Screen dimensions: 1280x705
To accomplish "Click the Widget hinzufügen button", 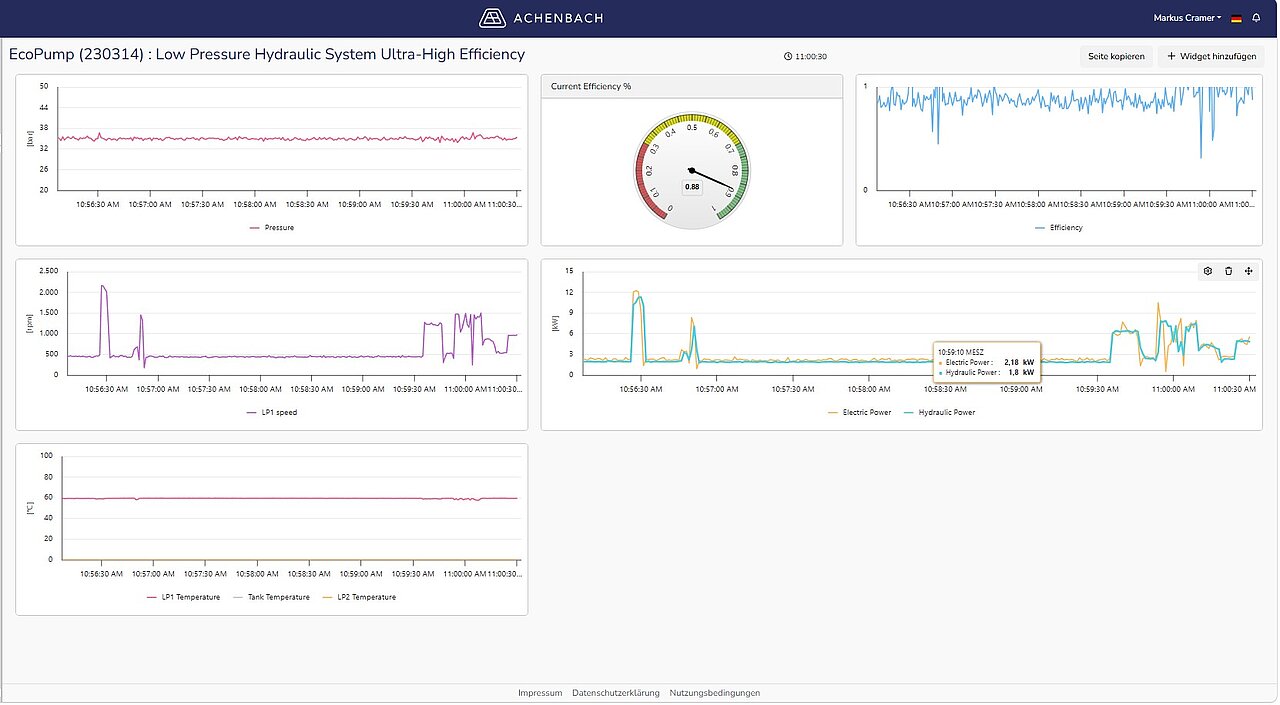I will click(x=1211, y=57).
